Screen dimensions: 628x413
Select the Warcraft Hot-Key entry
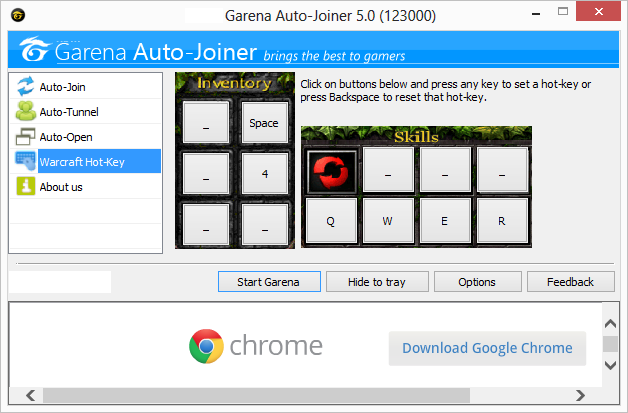coord(86,161)
